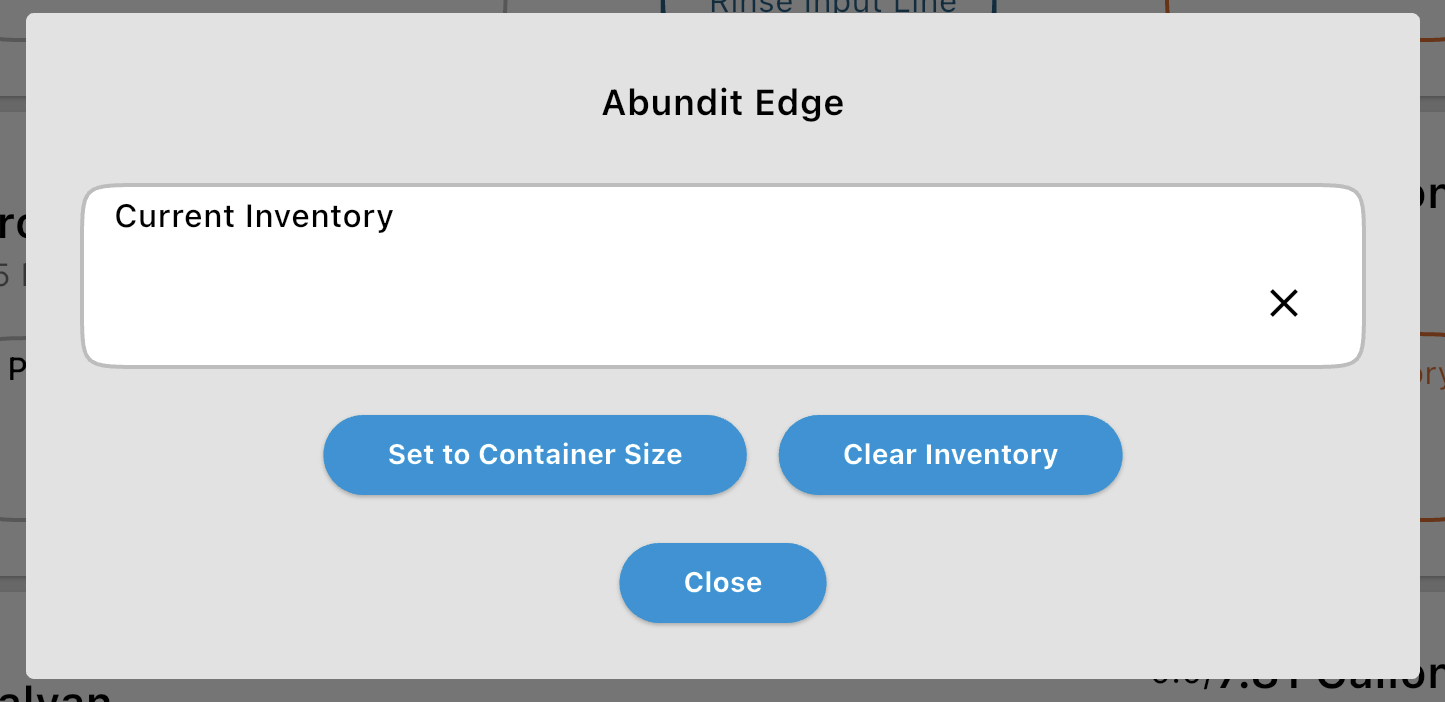Select the Clear Inventory button
This screenshot has width=1445, height=702.
coord(950,455)
